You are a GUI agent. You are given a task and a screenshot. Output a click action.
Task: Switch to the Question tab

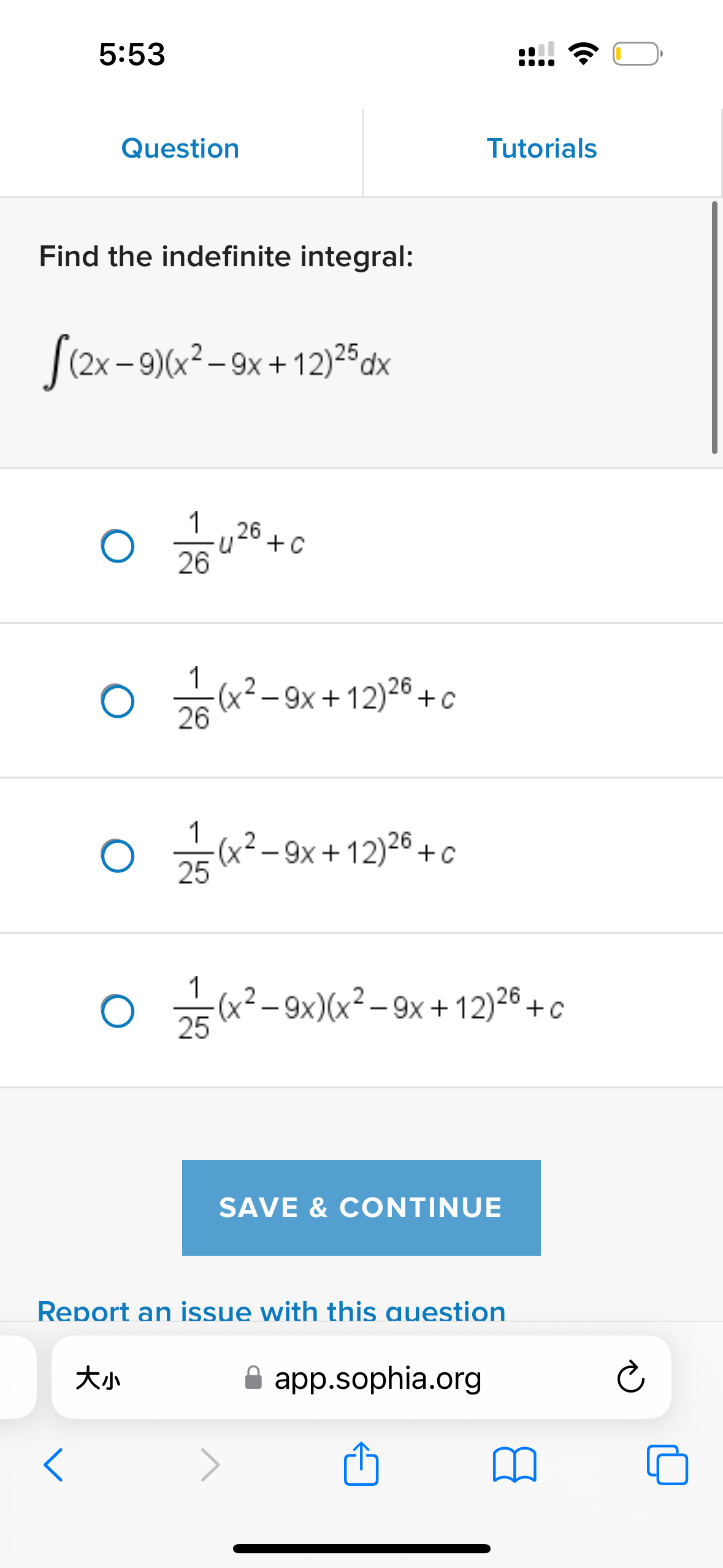[x=180, y=148]
